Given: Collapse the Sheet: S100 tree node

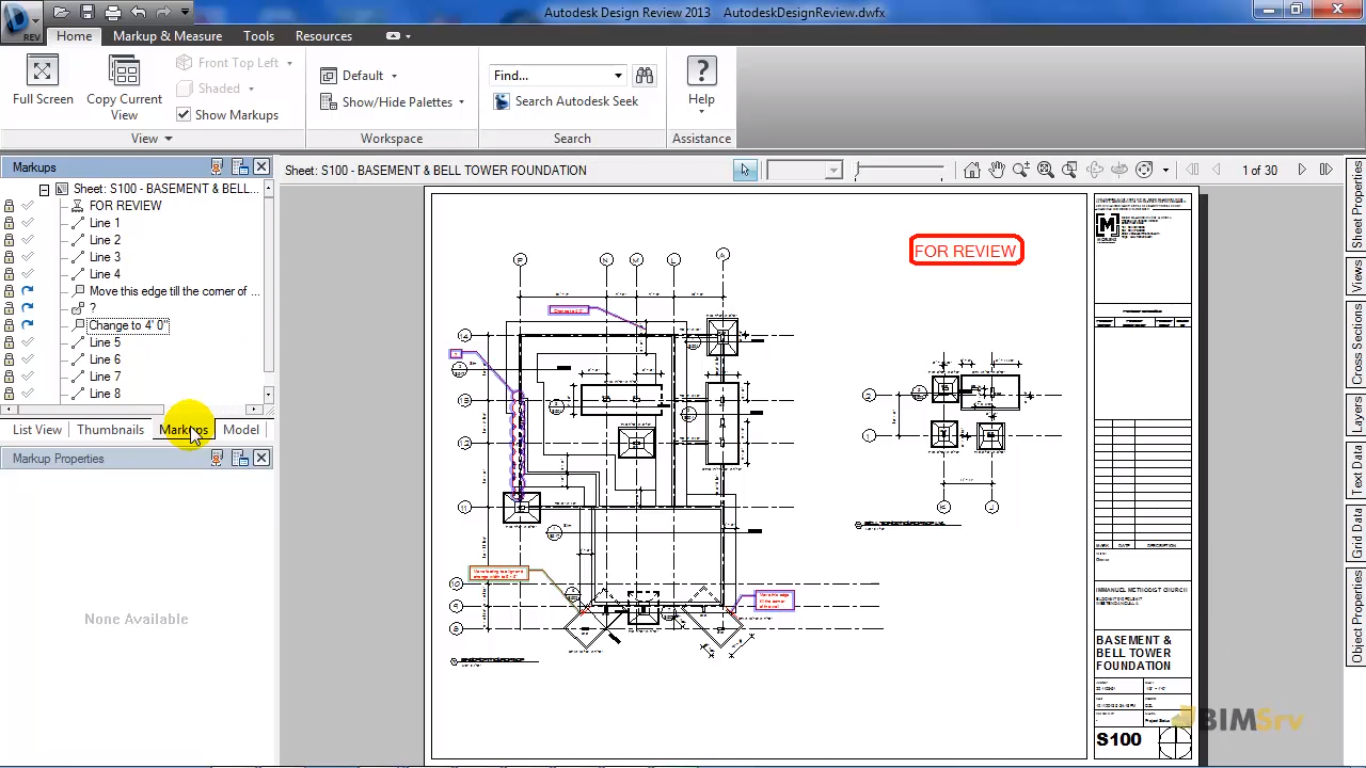Looking at the screenshot, I should pyautogui.click(x=44, y=189).
